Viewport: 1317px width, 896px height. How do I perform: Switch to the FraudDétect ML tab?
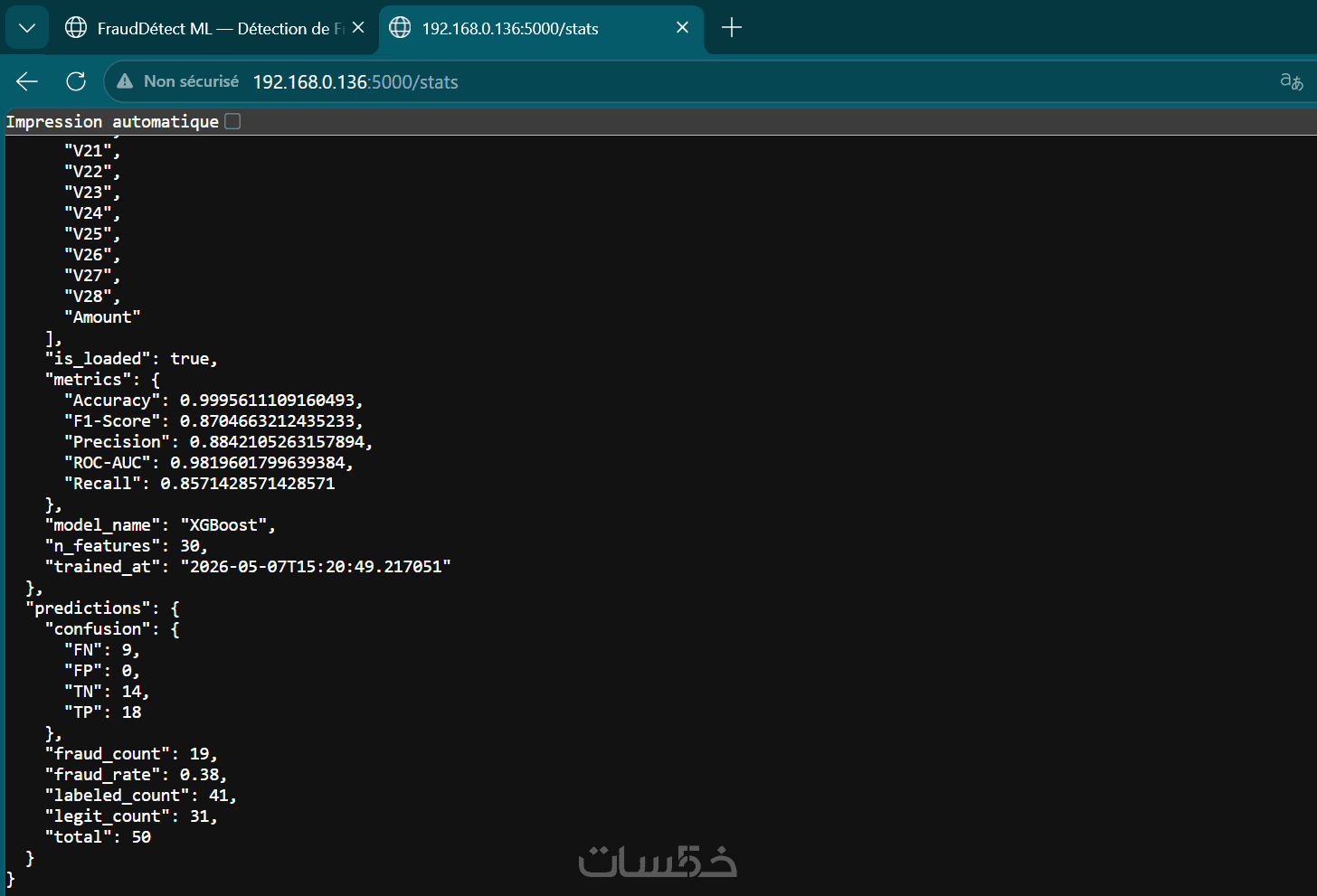214,28
